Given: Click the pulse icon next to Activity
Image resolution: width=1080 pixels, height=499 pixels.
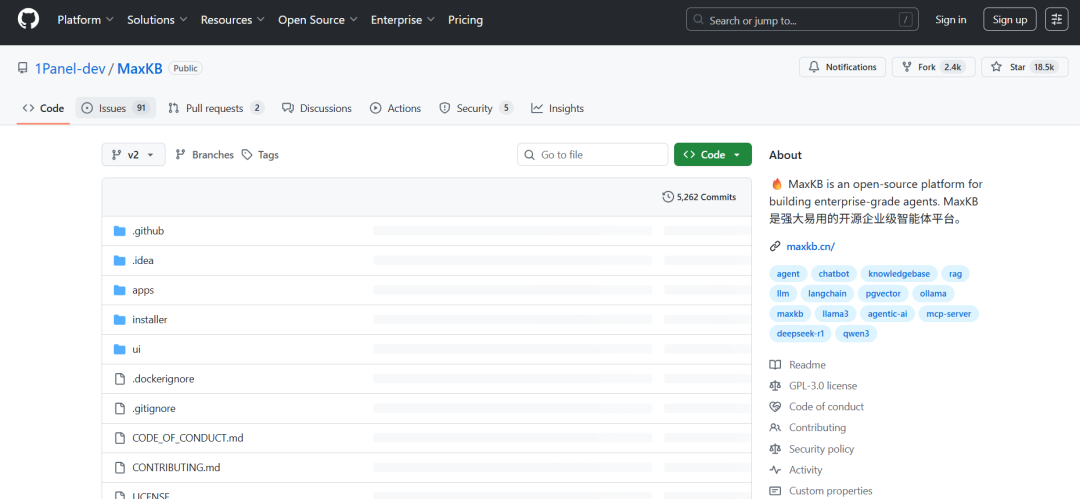Looking at the screenshot, I should (x=776, y=470).
